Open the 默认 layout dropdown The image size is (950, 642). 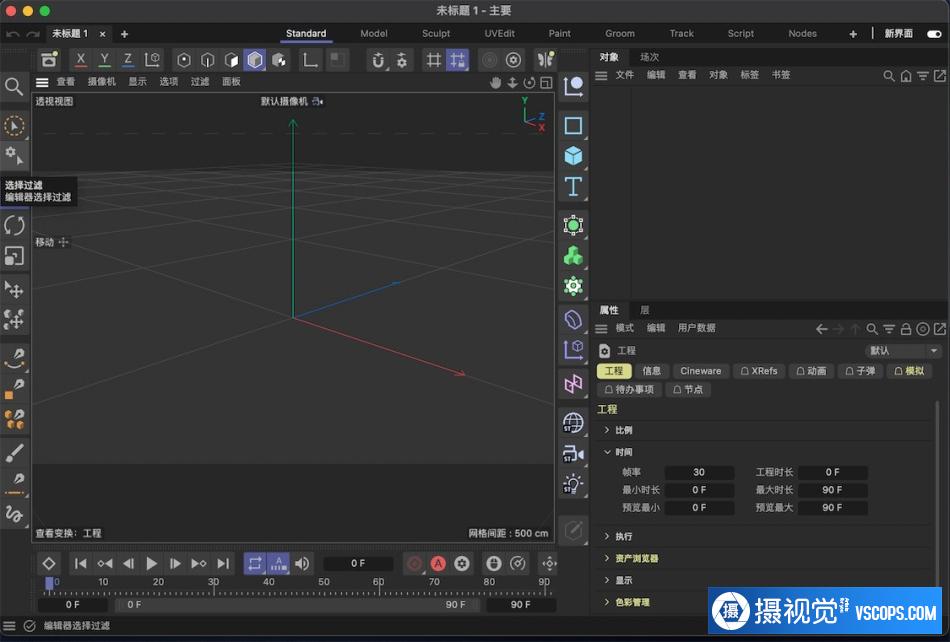click(x=903, y=351)
